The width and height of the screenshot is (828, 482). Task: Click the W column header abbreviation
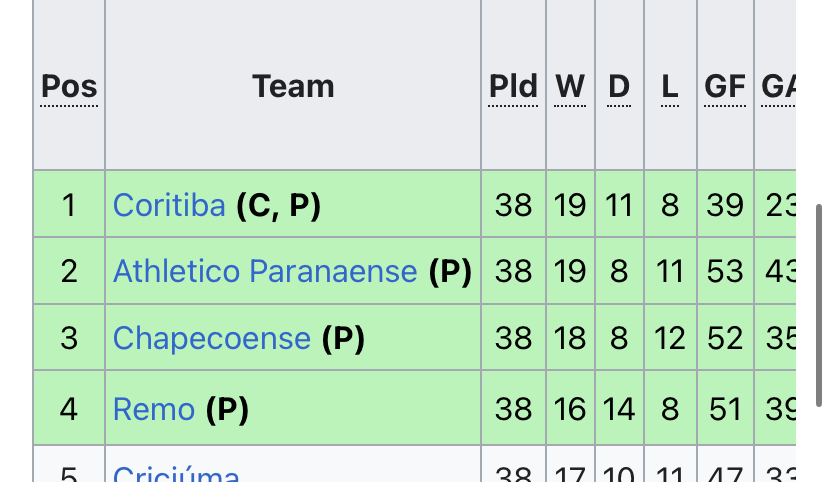click(570, 86)
